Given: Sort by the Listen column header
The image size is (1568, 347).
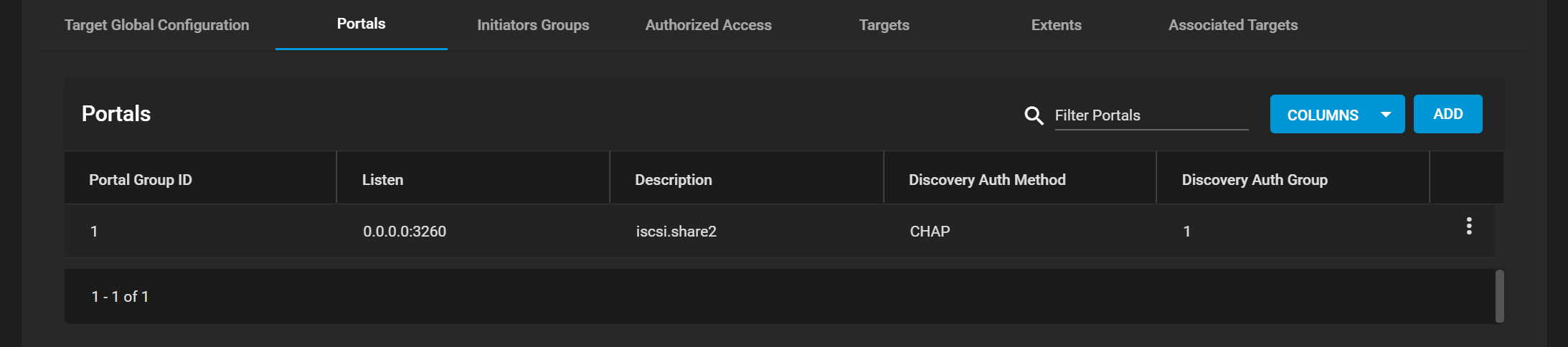Looking at the screenshot, I should [x=382, y=180].
